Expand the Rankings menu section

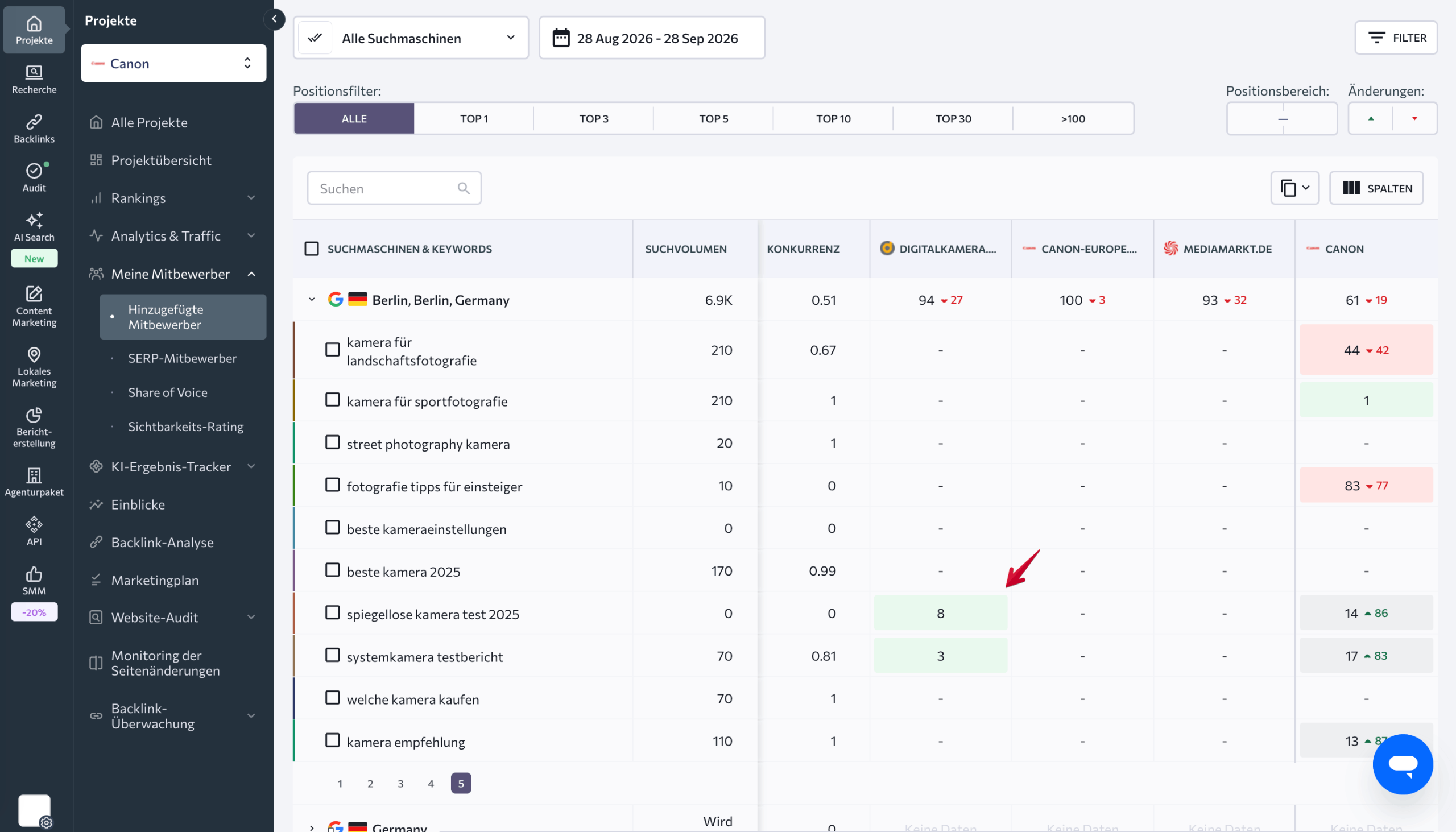pos(172,198)
